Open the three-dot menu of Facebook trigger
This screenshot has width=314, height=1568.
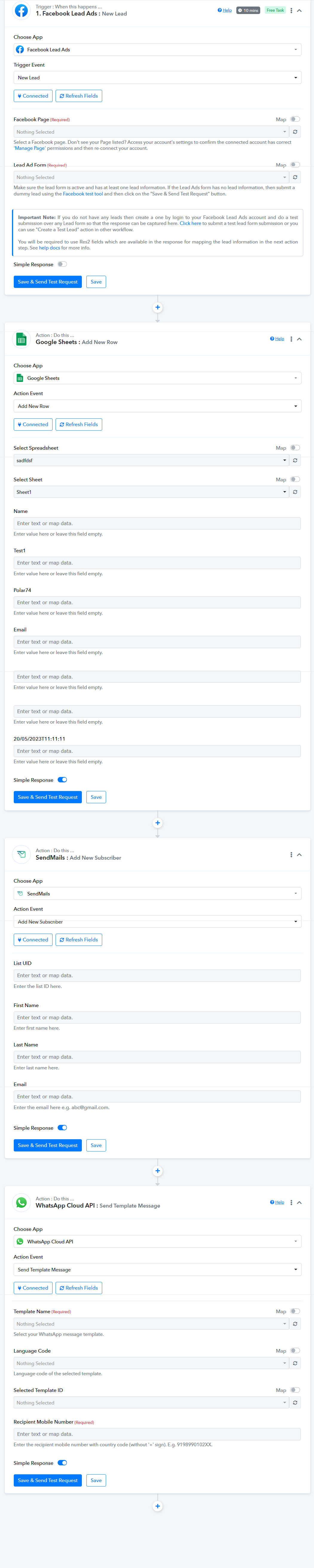[291, 10]
